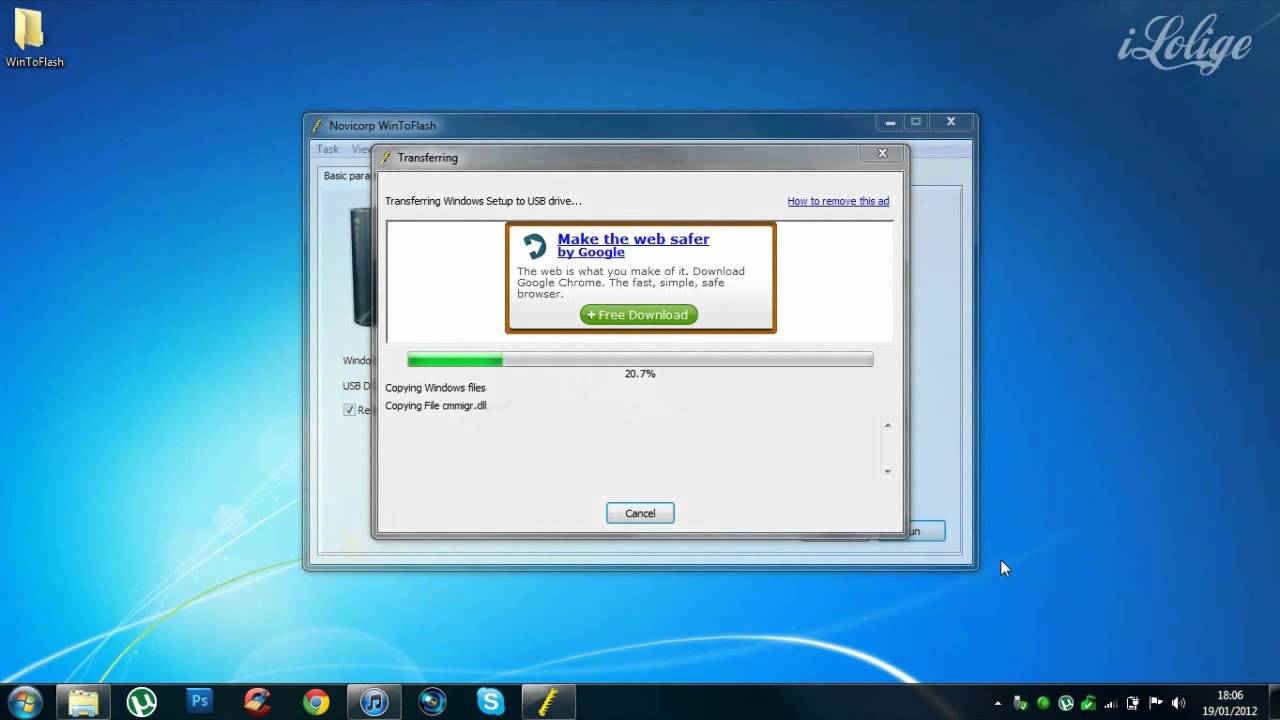The width and height of the screenshot is (1280, 720).
Task: Open the network signal tray icon
Action: (x=1111, y=703)
